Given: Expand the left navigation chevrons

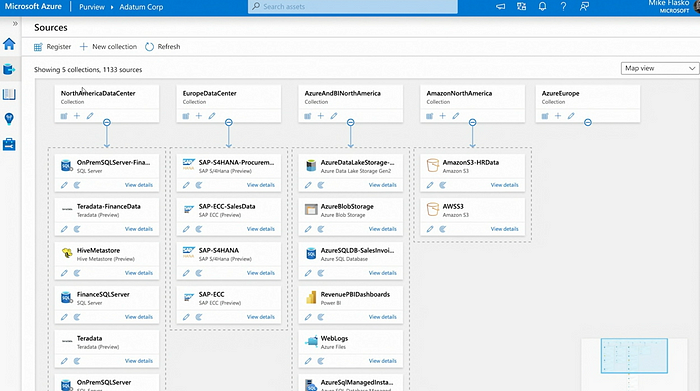Looking at the screenshot, I should click(x=15, y=23).
